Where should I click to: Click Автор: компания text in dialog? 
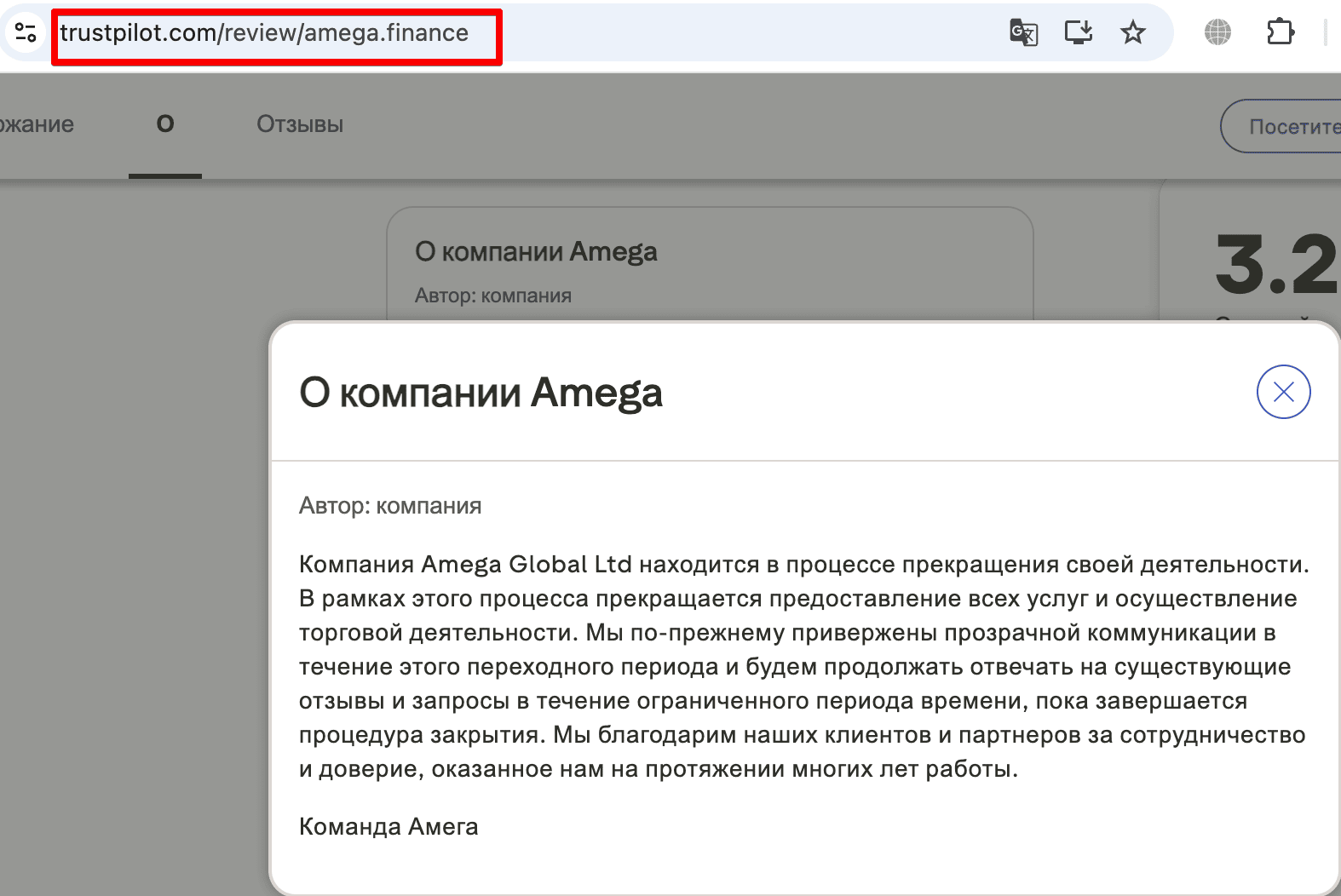pos(390,506)
